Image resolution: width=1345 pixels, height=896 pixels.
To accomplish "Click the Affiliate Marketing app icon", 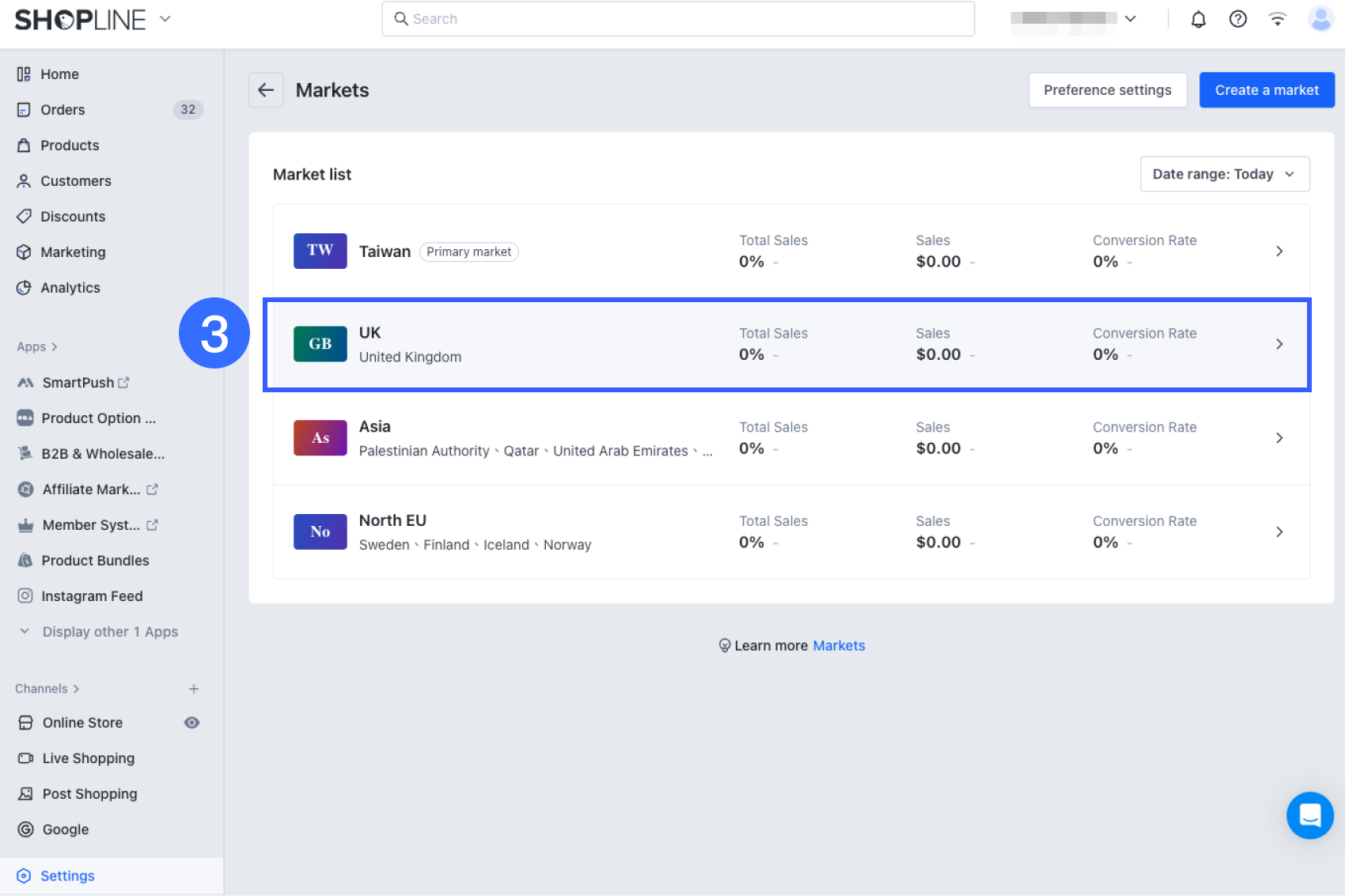I will [25, 490].
